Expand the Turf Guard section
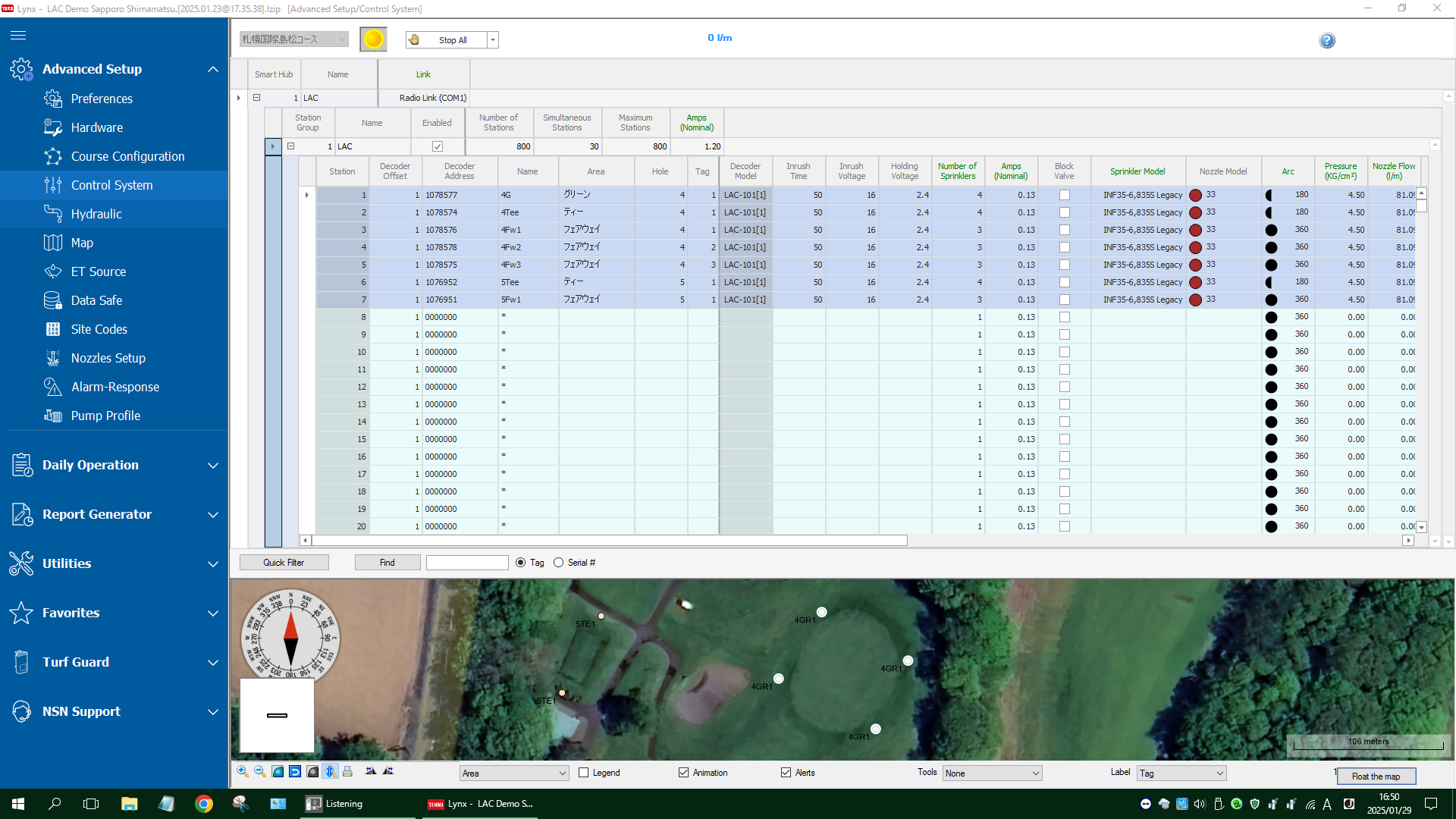 coord(213,663)
